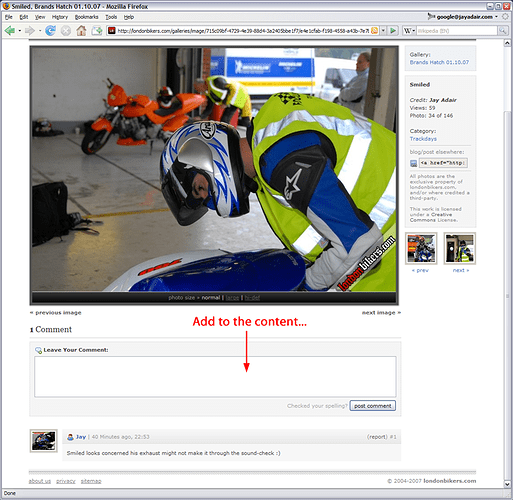Click the Google account flag icon
The height and width of the screenshot is (500, 513).
[431, 16]
